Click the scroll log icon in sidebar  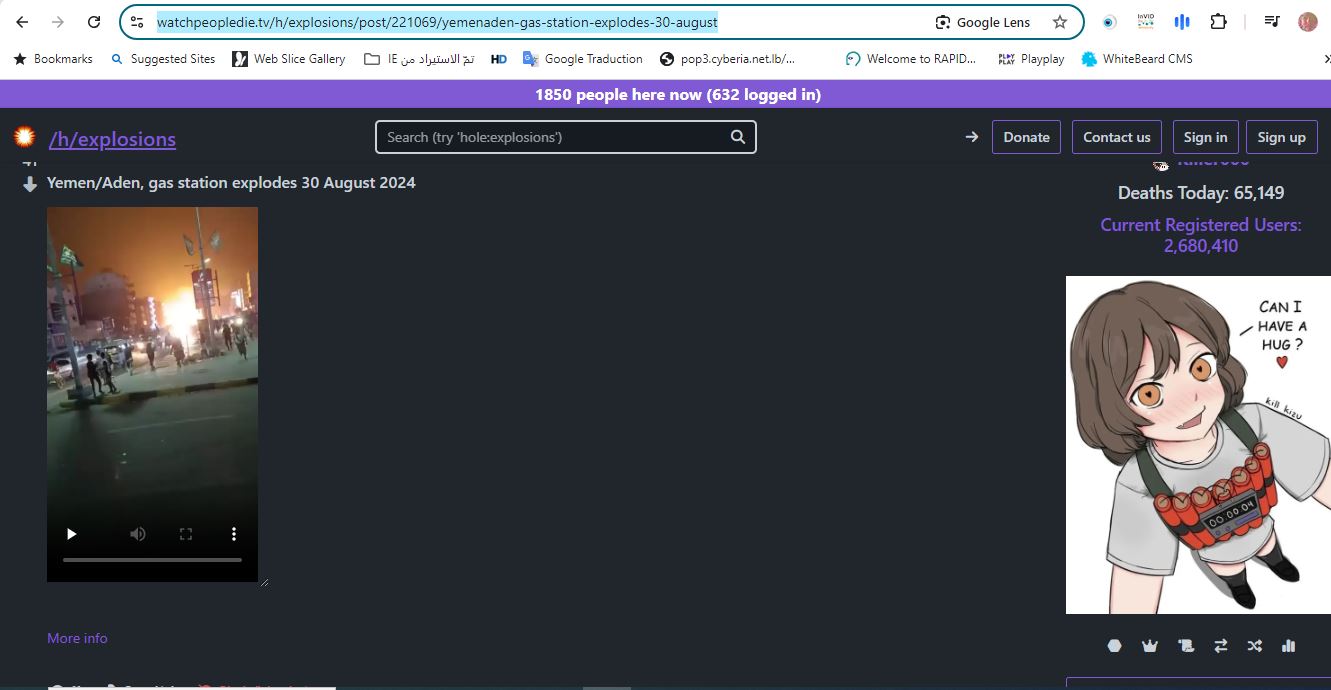coord(1186,646)
